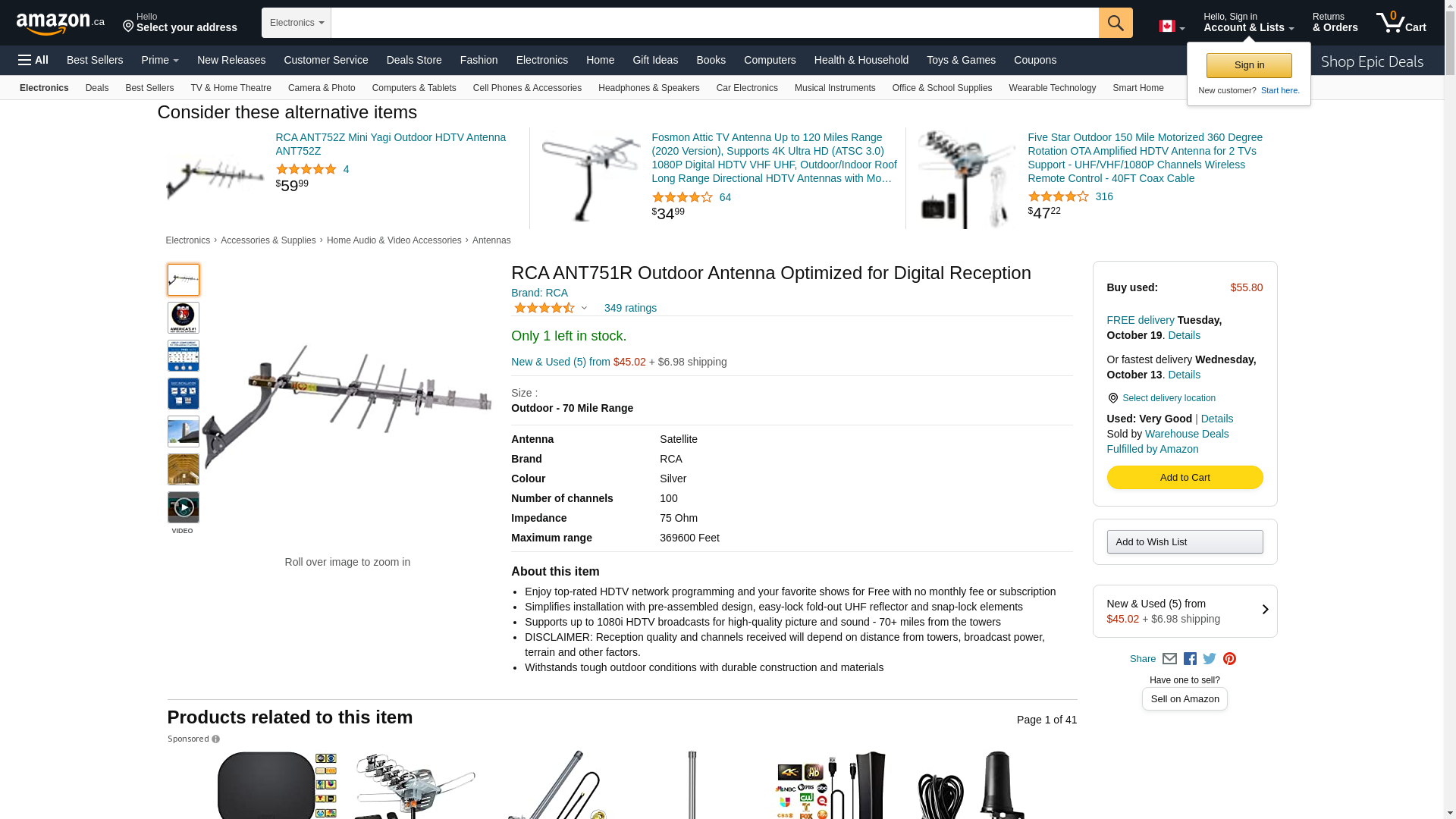
Task: Share on Twitter icon
Action: [1210, 659]
